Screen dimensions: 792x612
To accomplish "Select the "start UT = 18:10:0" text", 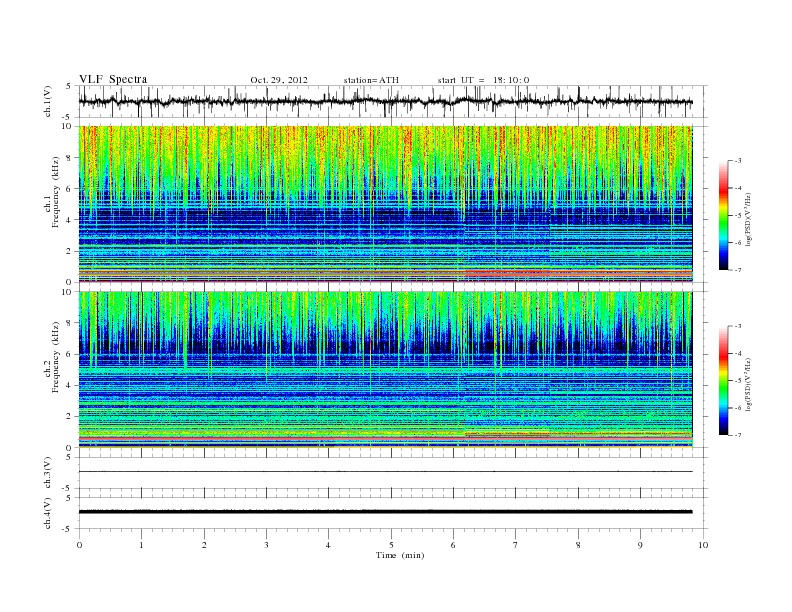I will pyautogui.click(x=483, y=80).
